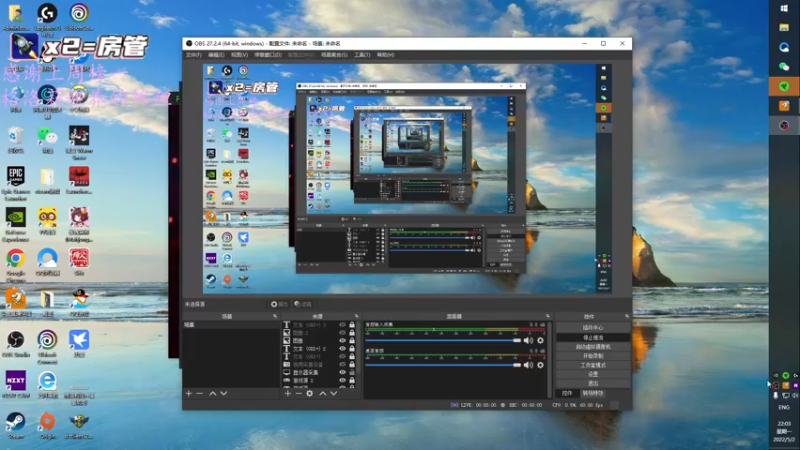Image resolution: width=800 pixels, height=450 pixels.
Task: Open Origin desktop shortcut
Action: point(47,426)
